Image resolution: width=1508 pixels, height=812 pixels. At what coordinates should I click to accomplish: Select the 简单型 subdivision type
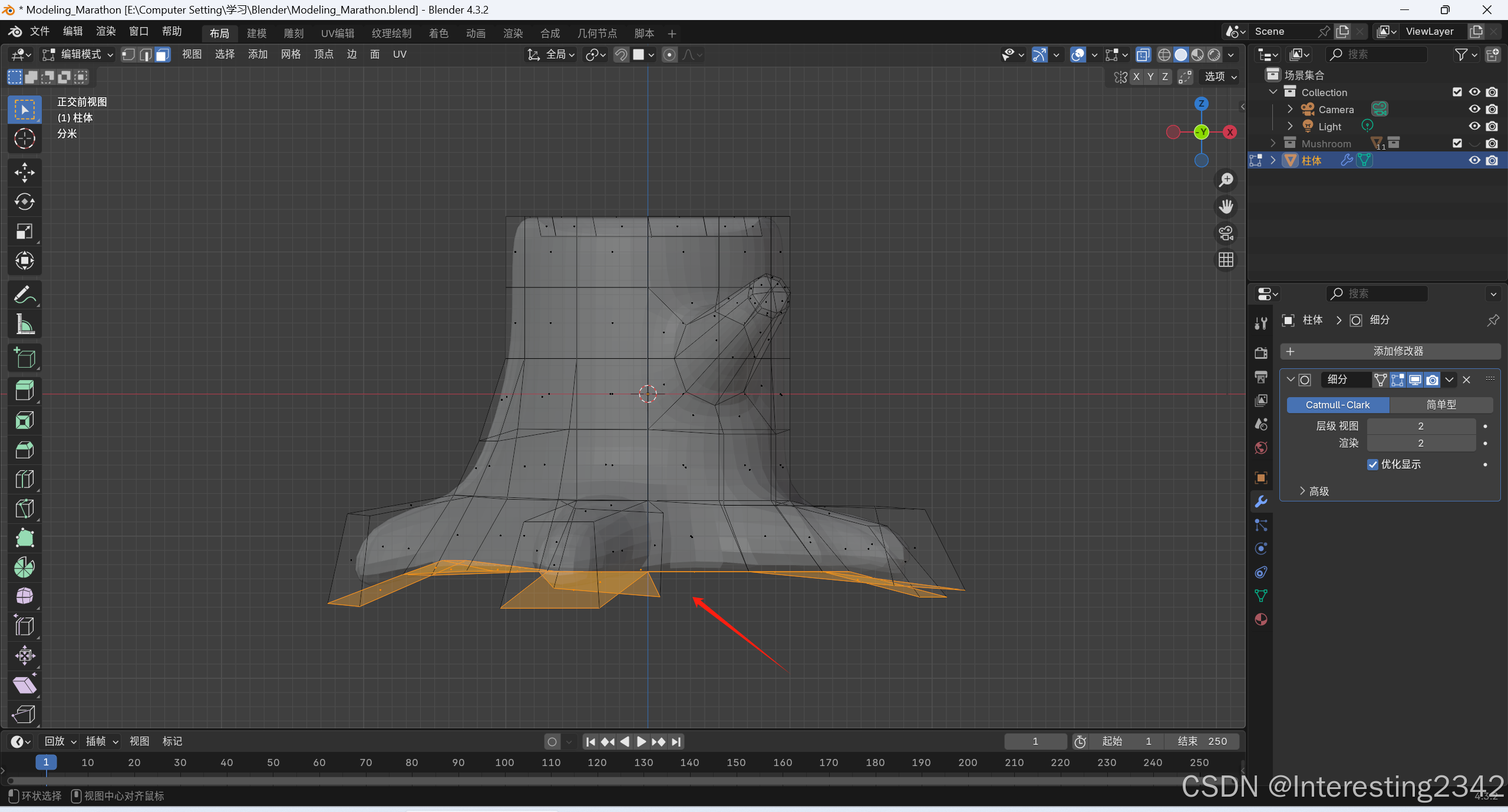(1440, 405)
